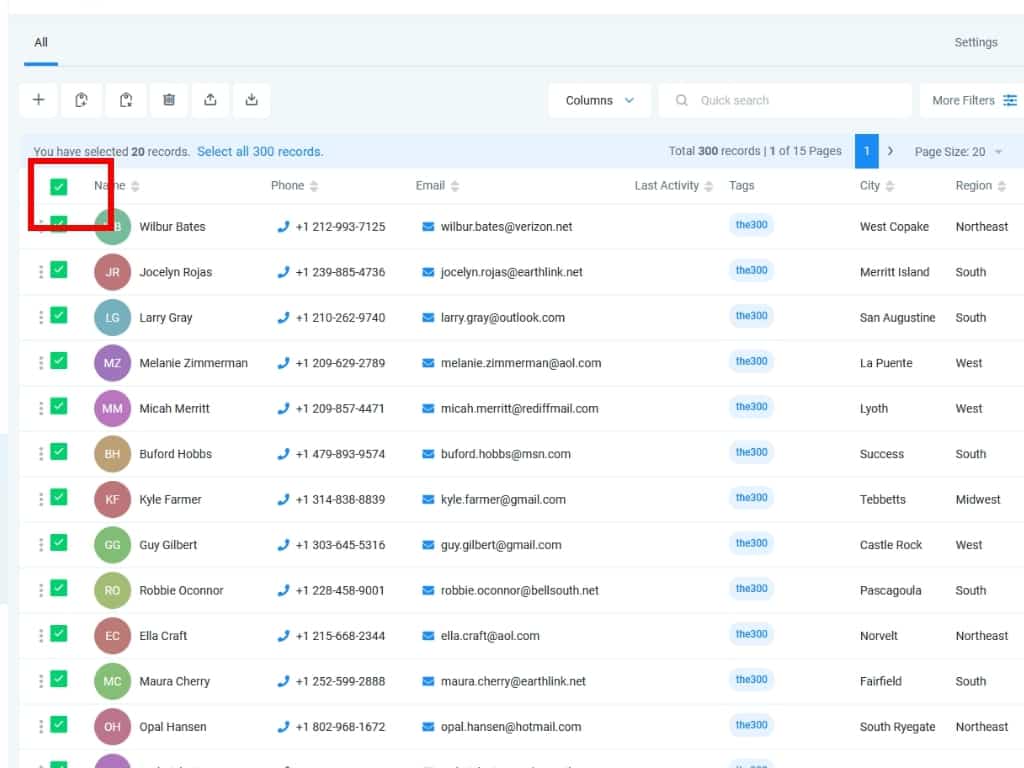
Task: Click the Select all 300 records link
Action: point(260,152)
